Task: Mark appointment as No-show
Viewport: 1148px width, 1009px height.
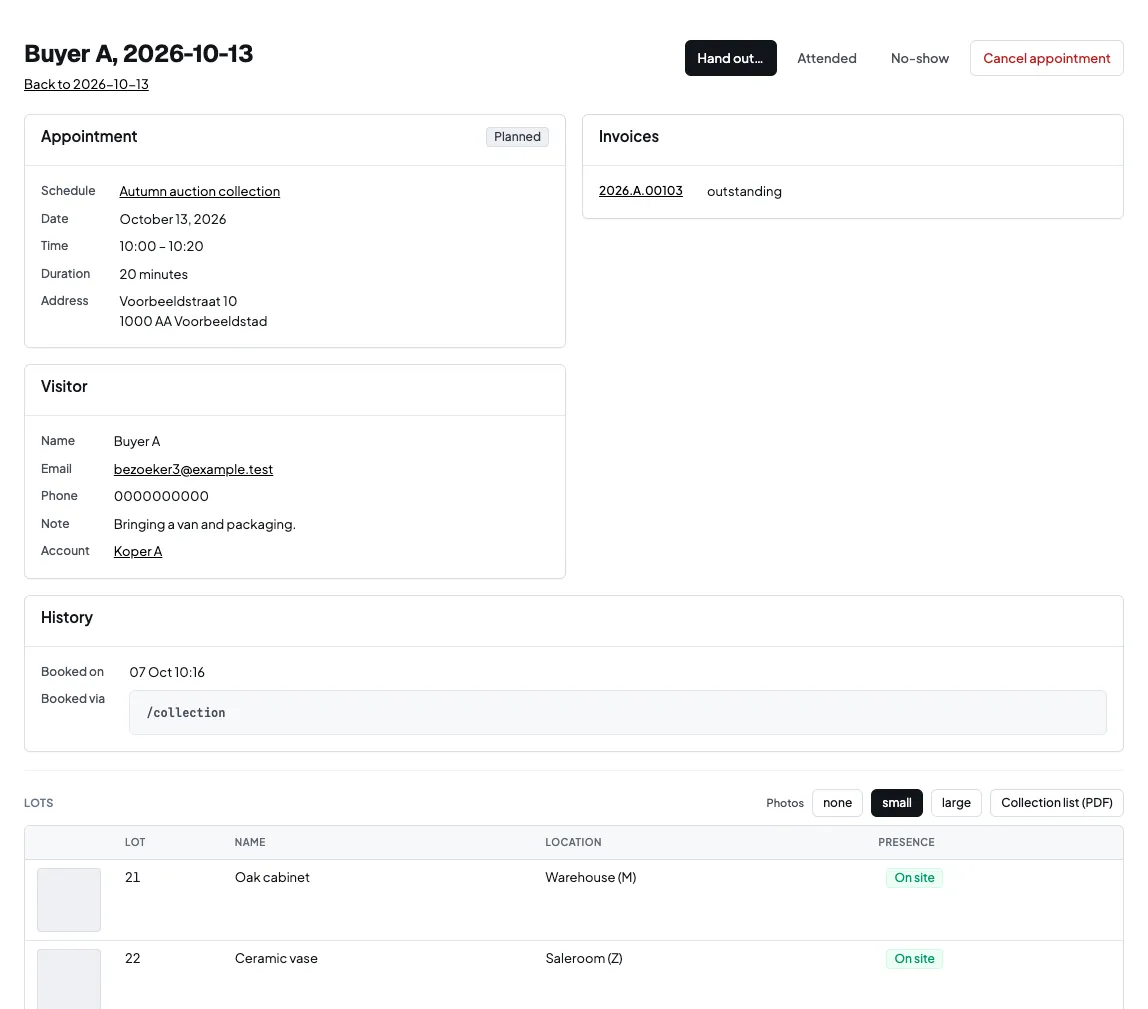Action: (920, 58)
